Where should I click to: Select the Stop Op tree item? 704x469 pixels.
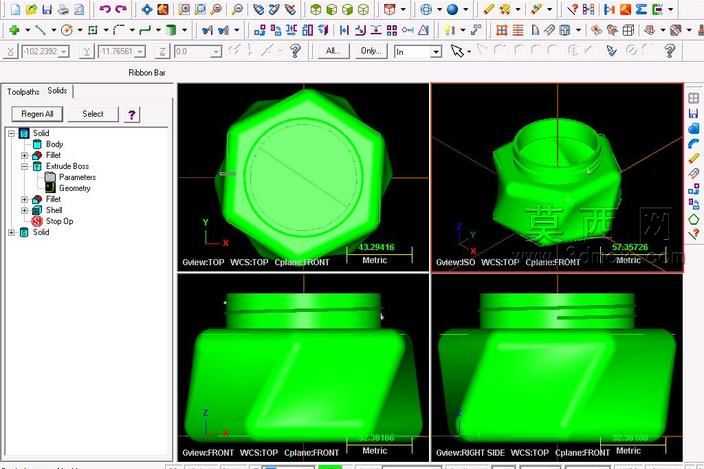click(59, 221)
